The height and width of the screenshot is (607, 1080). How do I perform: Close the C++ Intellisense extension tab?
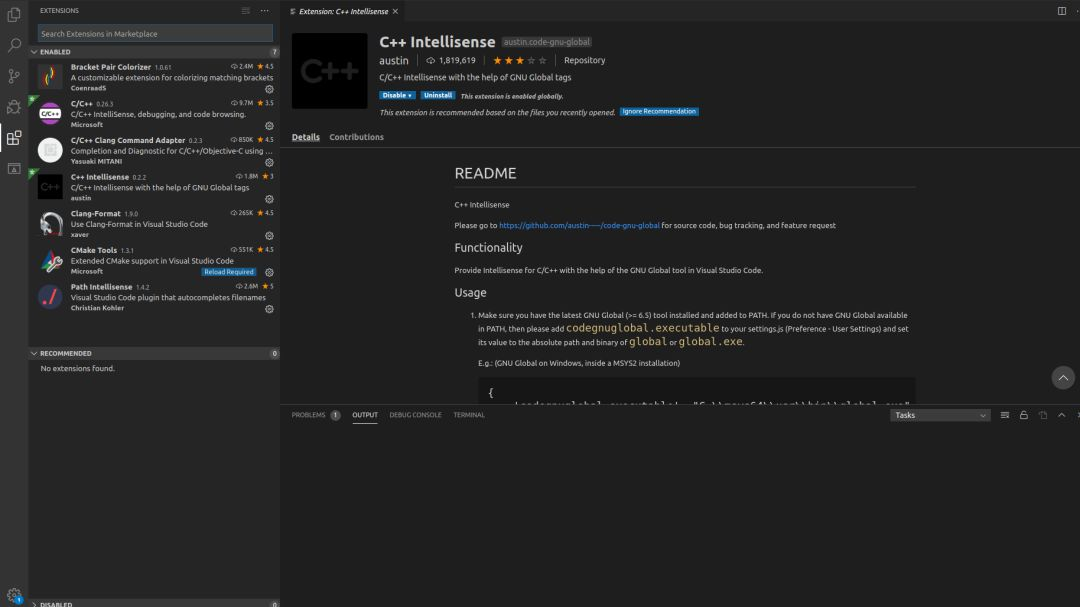tap(395, 11)
